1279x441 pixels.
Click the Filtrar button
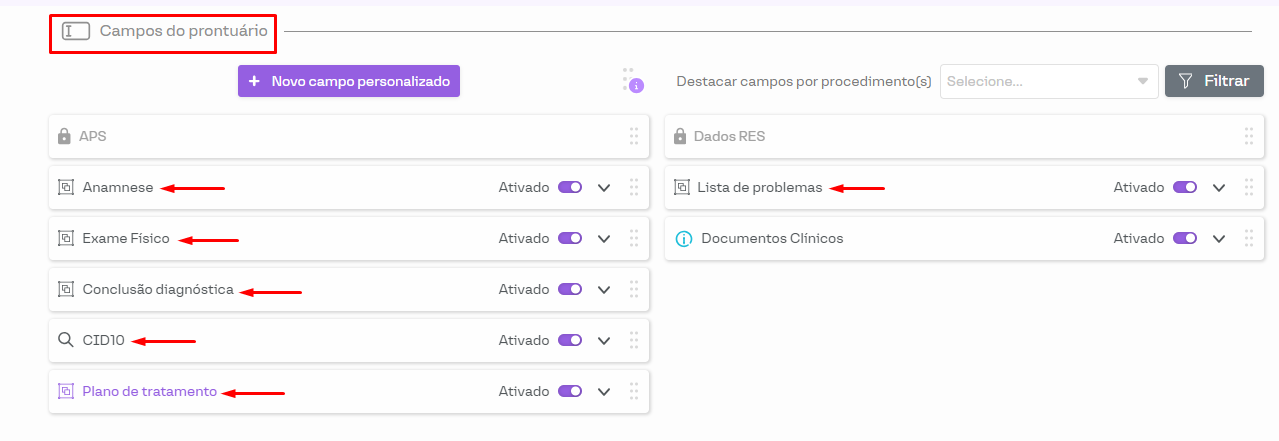click(x=1214, y=81)
